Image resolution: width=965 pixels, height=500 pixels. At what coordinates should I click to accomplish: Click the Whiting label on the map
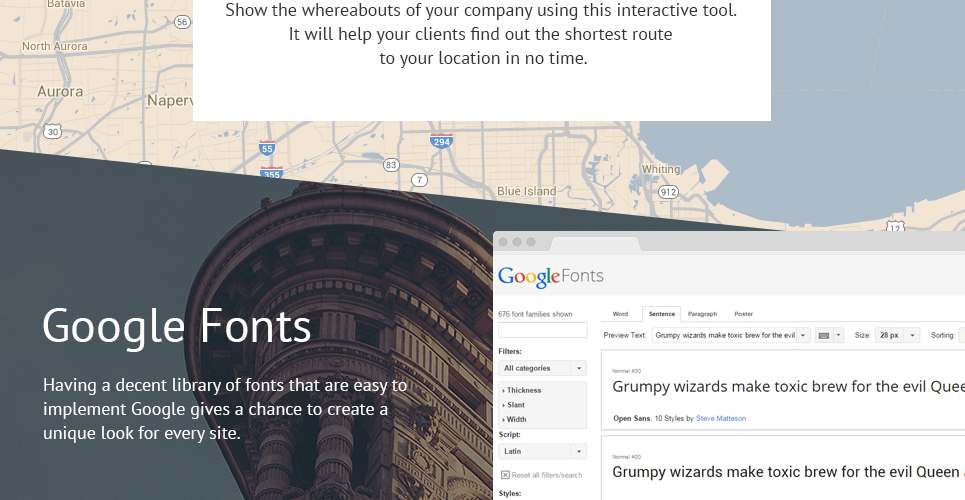(x=661, y=169)
